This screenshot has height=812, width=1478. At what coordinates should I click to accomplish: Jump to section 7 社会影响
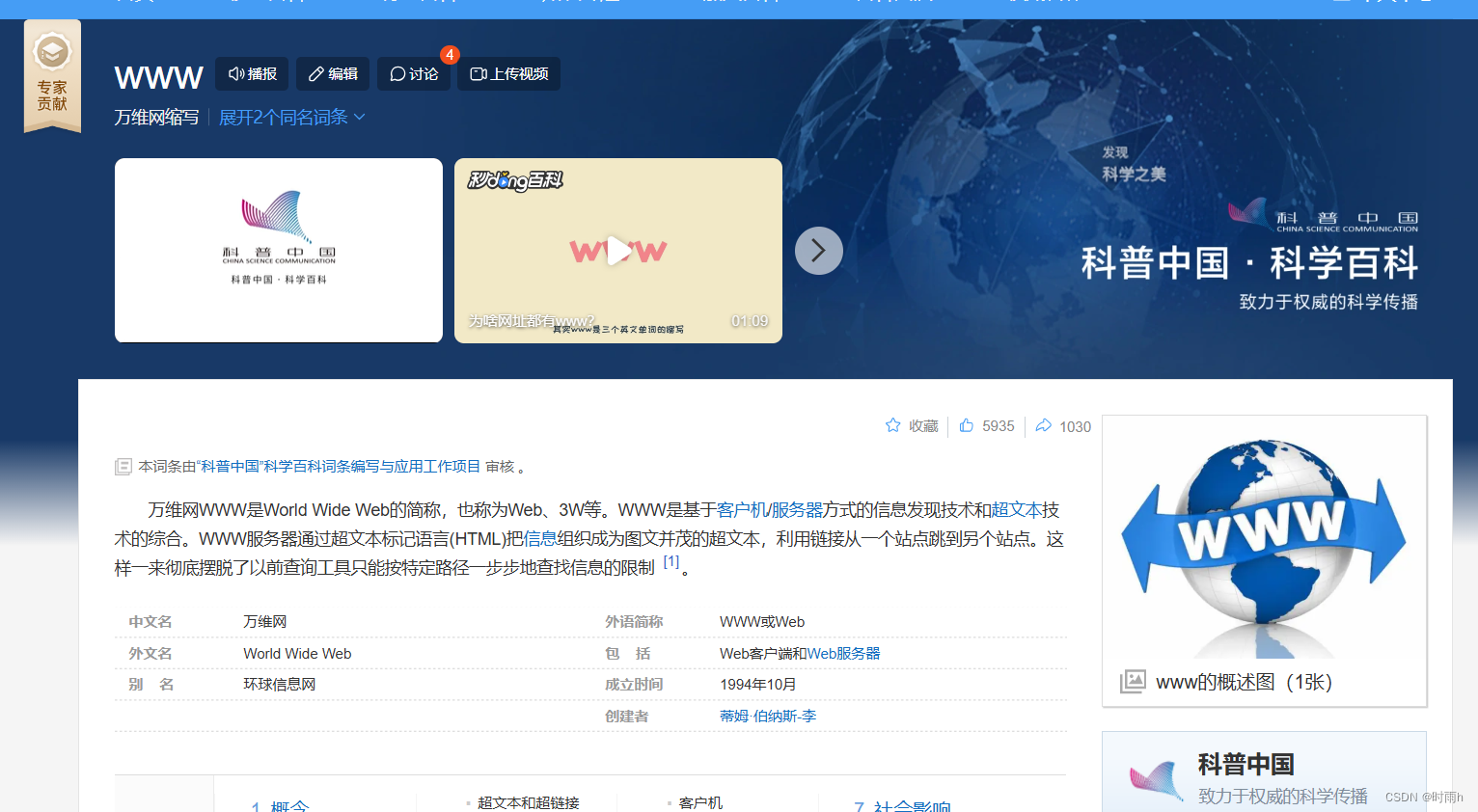(902, 806)
